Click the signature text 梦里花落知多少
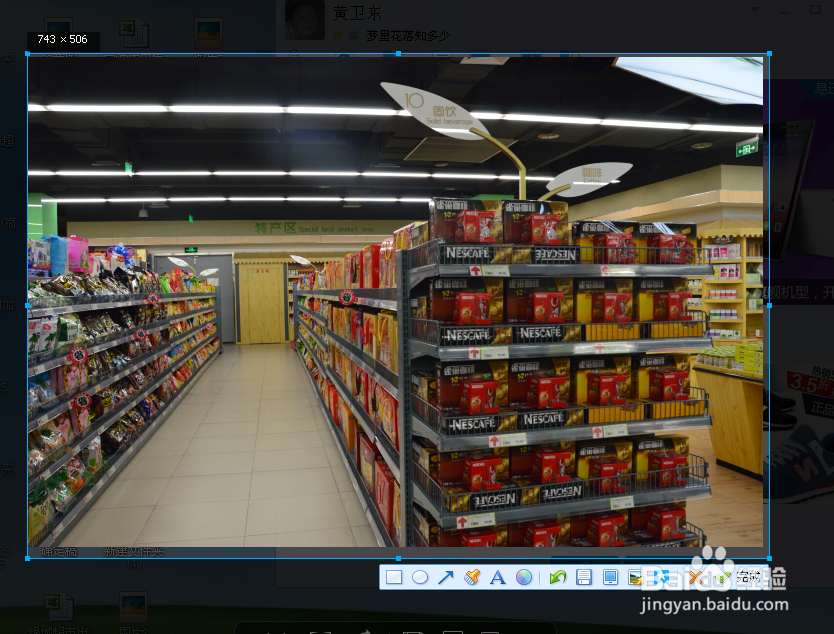834x634 pixels. point(408,36)
